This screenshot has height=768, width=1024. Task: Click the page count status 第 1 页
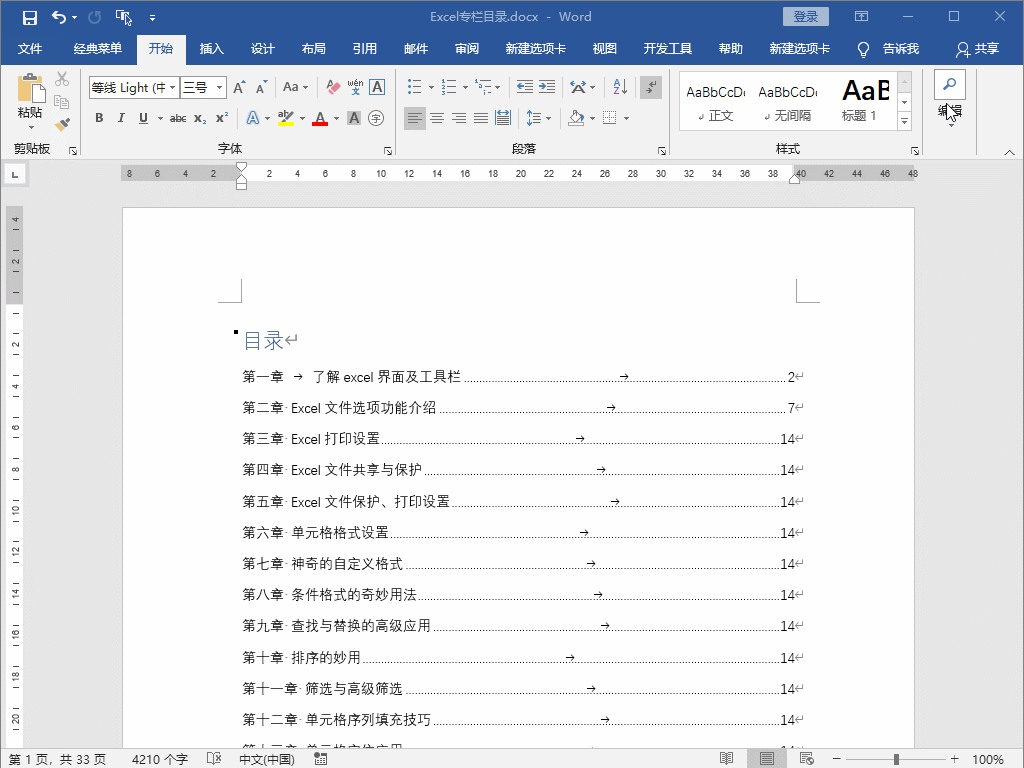pyautogui.click(x=57, y=759)
